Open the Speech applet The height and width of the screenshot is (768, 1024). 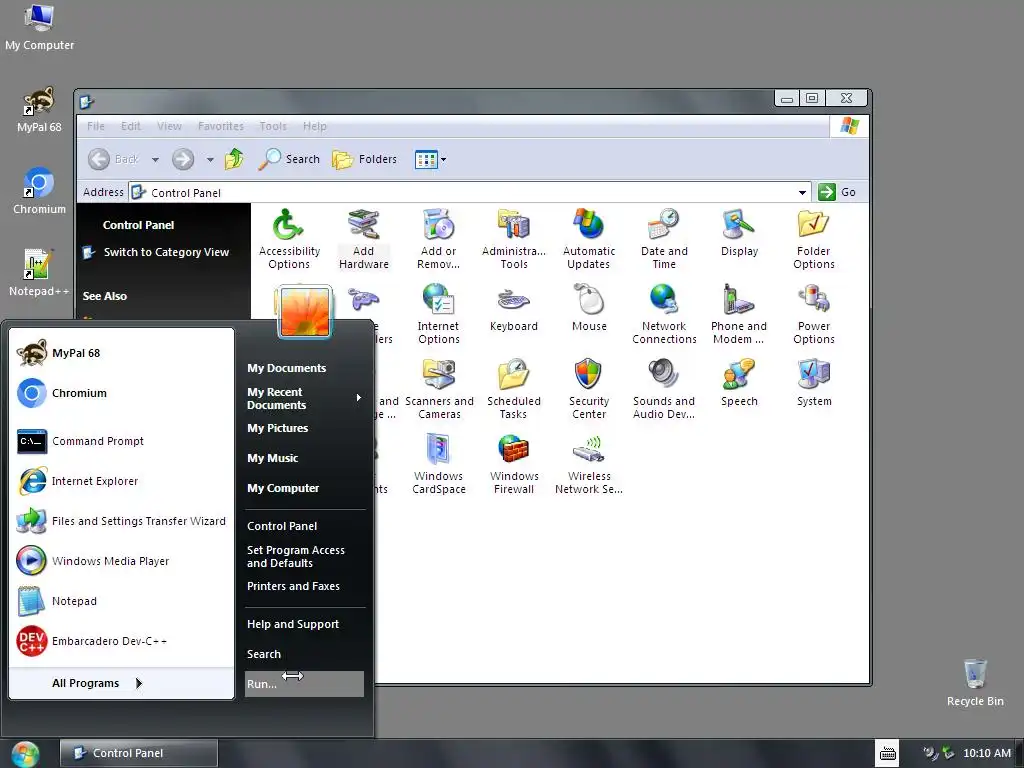tap(739, 383)
